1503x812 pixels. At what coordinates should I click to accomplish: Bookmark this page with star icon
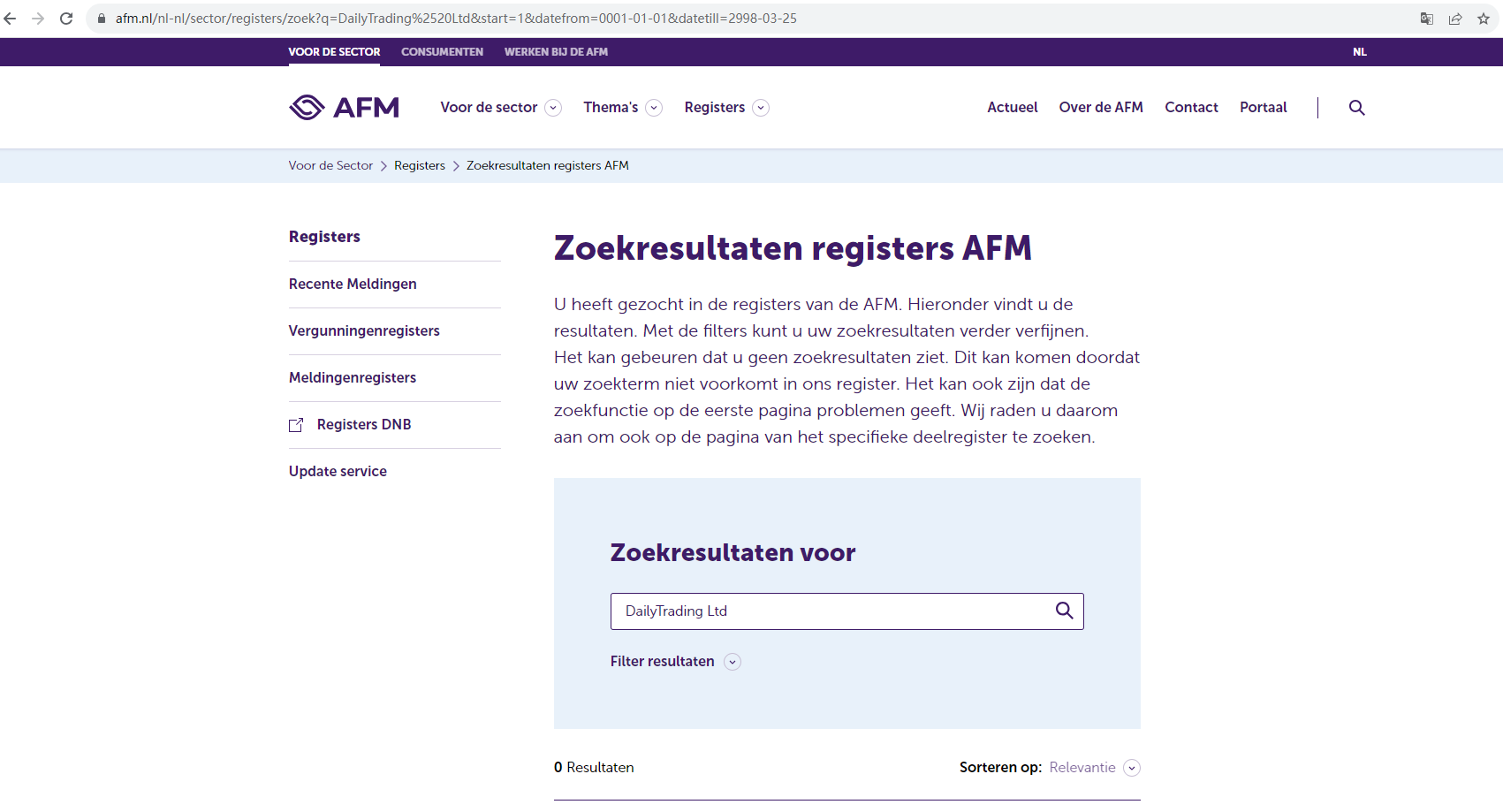pos(1484,19)
